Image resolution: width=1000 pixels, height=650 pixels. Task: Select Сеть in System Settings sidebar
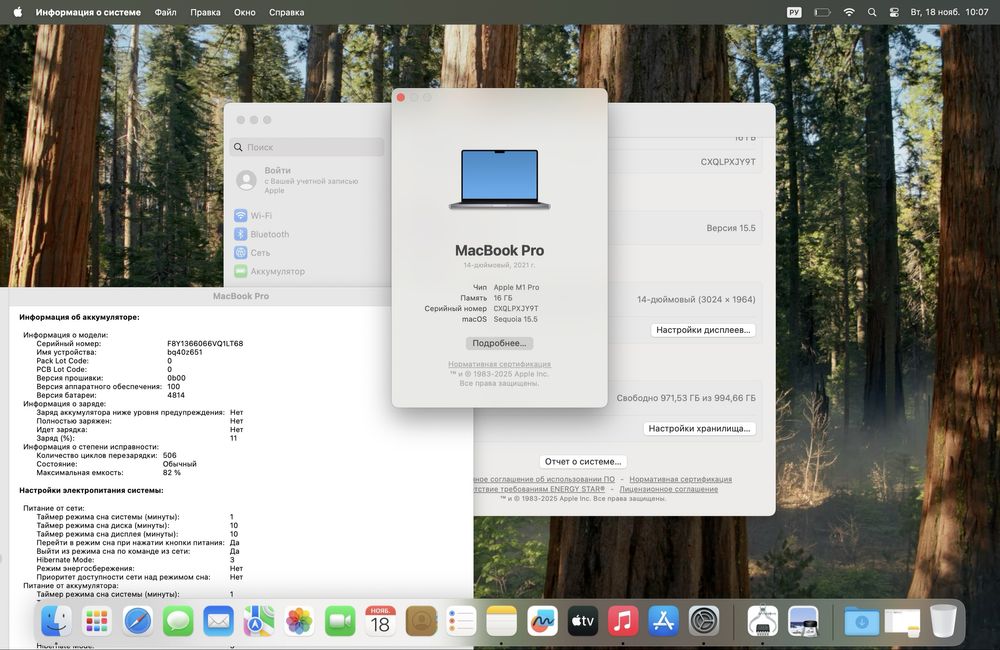(x=252, y=253)
